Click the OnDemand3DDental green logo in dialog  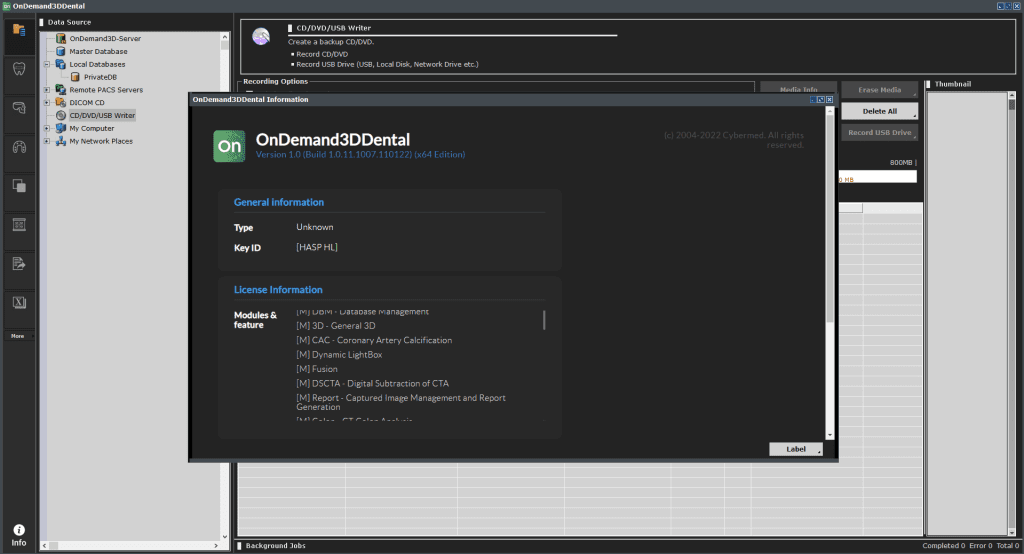[229, 146]
